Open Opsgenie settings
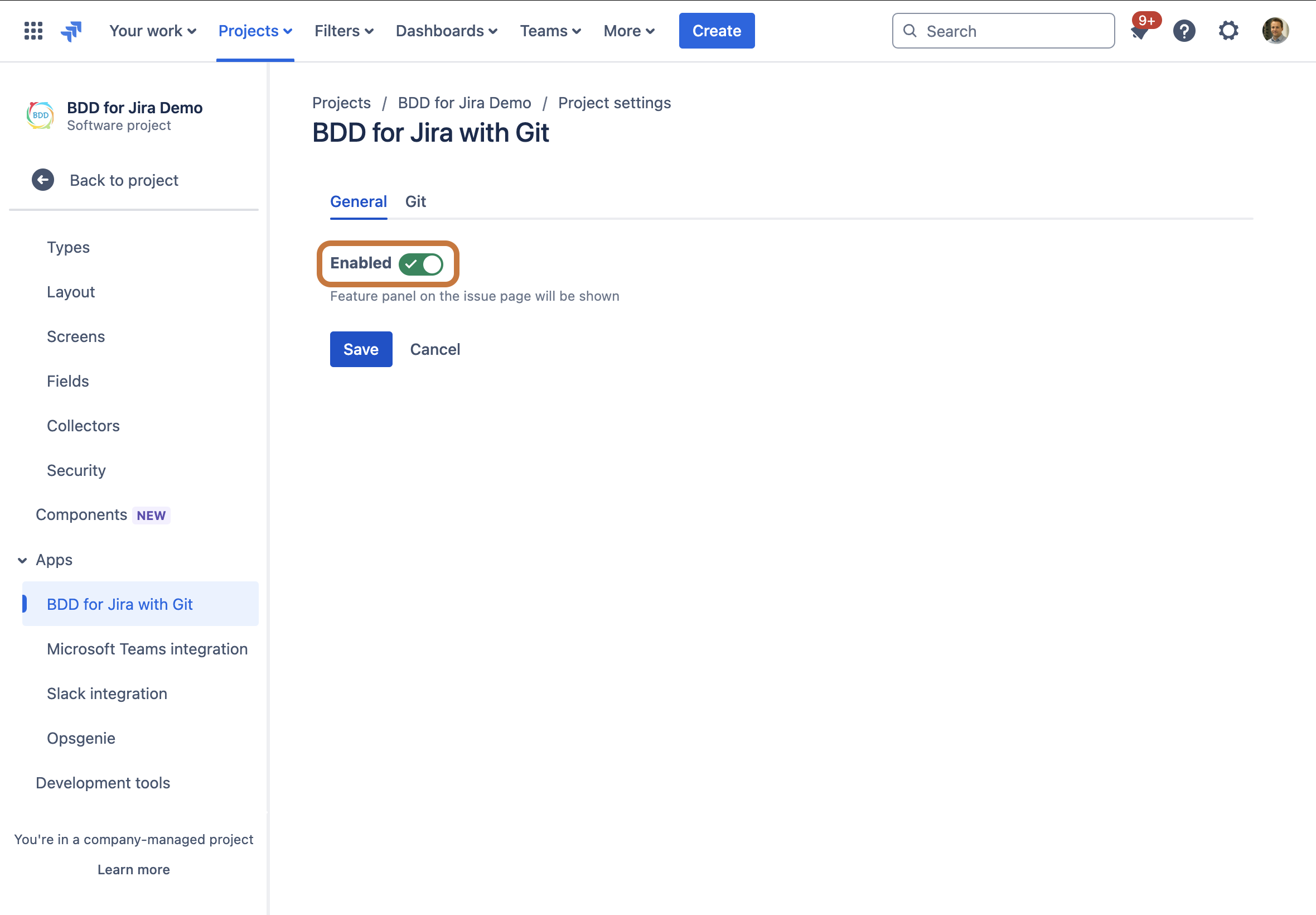 click(x=81, y=739)
